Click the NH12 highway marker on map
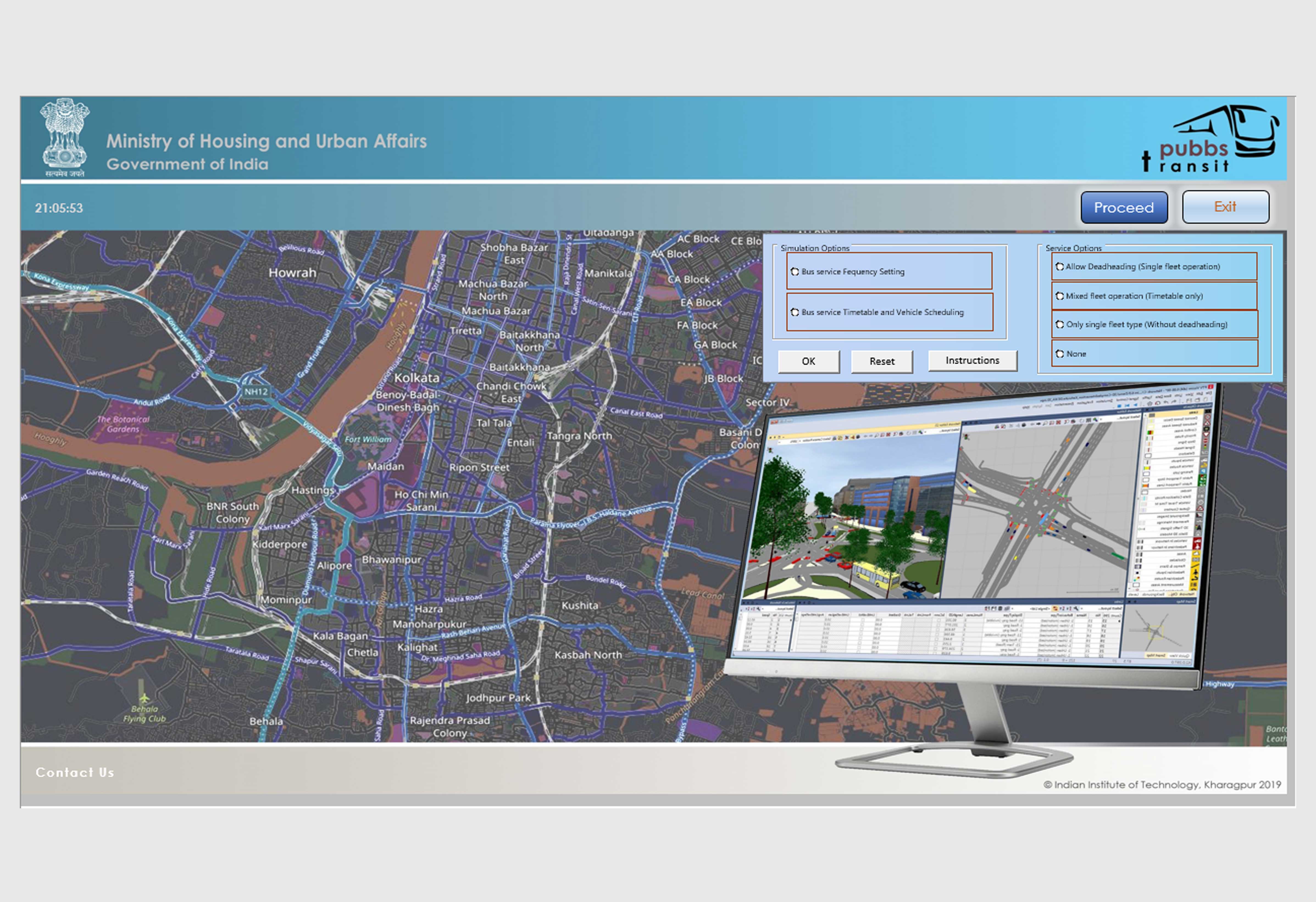This screenshot has height=902, width=1316. [256, 392]
